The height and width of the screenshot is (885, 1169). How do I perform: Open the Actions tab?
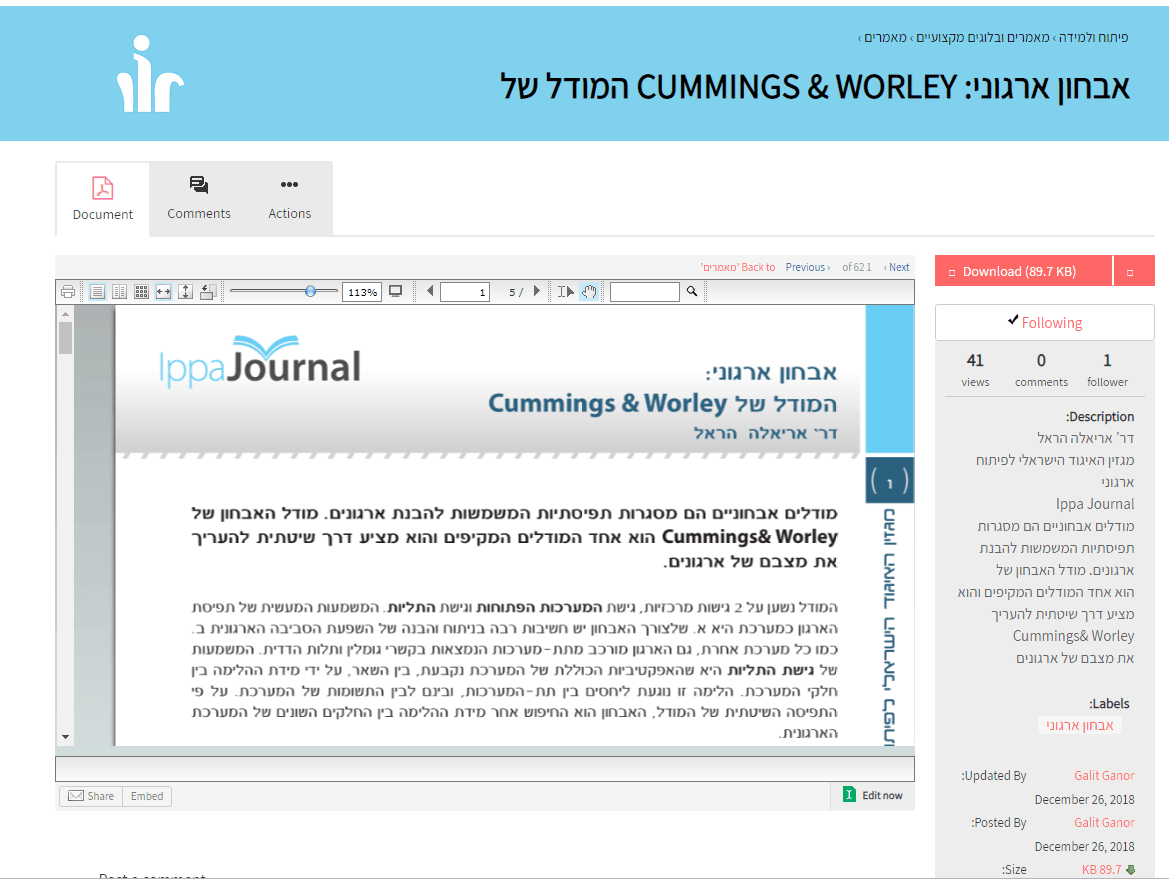290,199
